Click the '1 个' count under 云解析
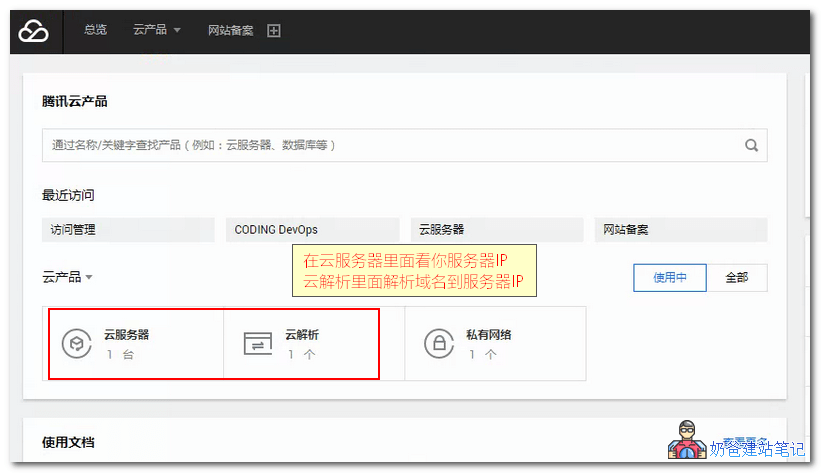 click(302, 355)
